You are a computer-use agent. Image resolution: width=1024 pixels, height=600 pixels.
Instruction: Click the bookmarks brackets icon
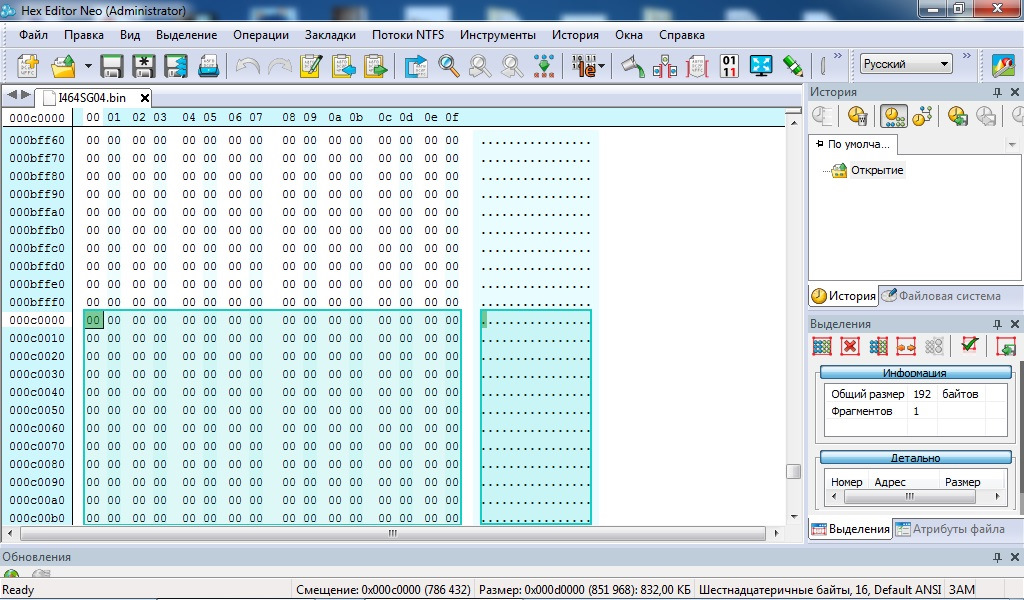[665, 66]
